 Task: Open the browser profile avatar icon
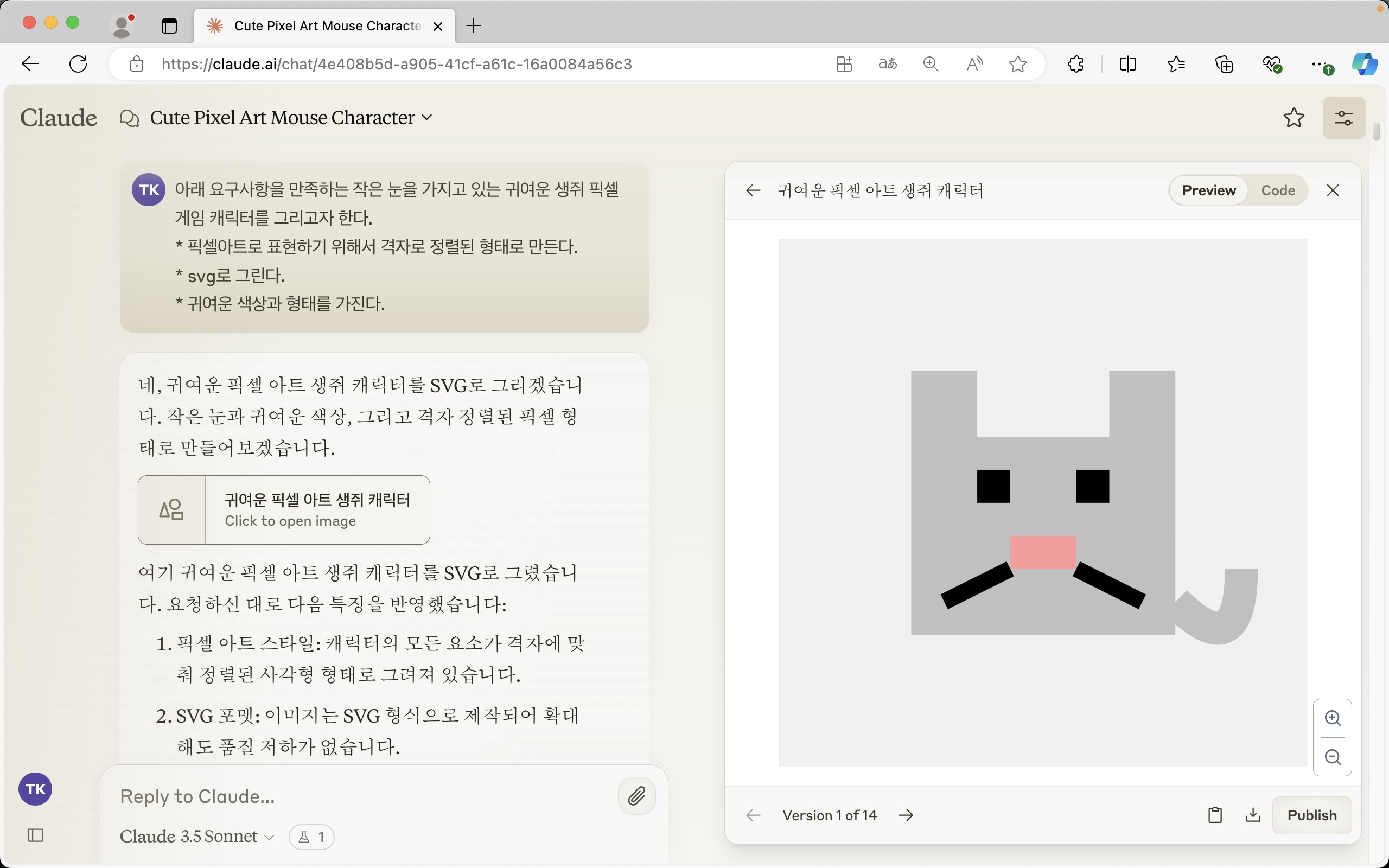click(122, 25)
